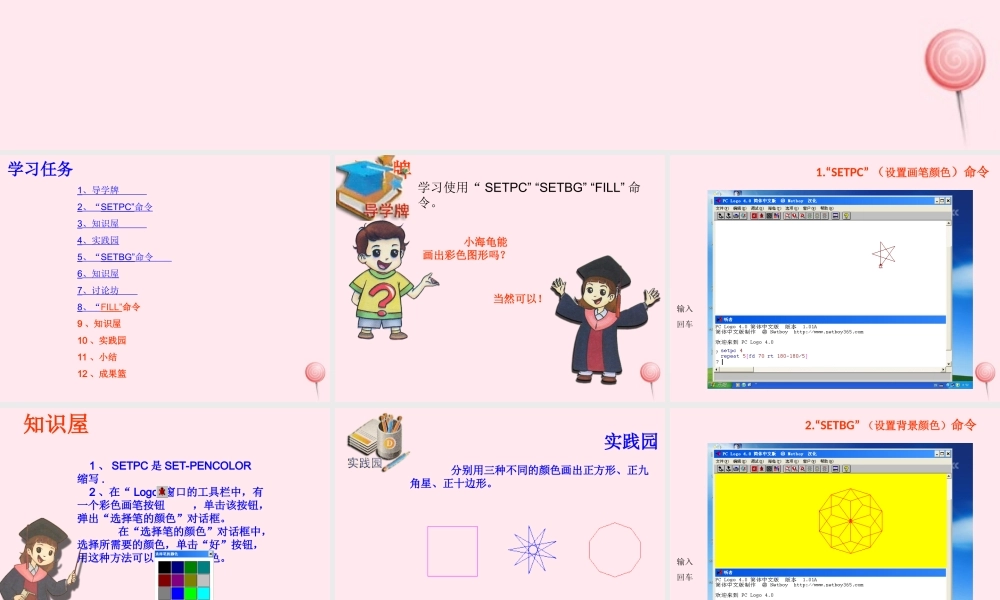The height and width of the screenshot is (600, 1000).
Task: Open the 文件 menu in SETPC slide's Logo window
Action: [x=721, y=209]
